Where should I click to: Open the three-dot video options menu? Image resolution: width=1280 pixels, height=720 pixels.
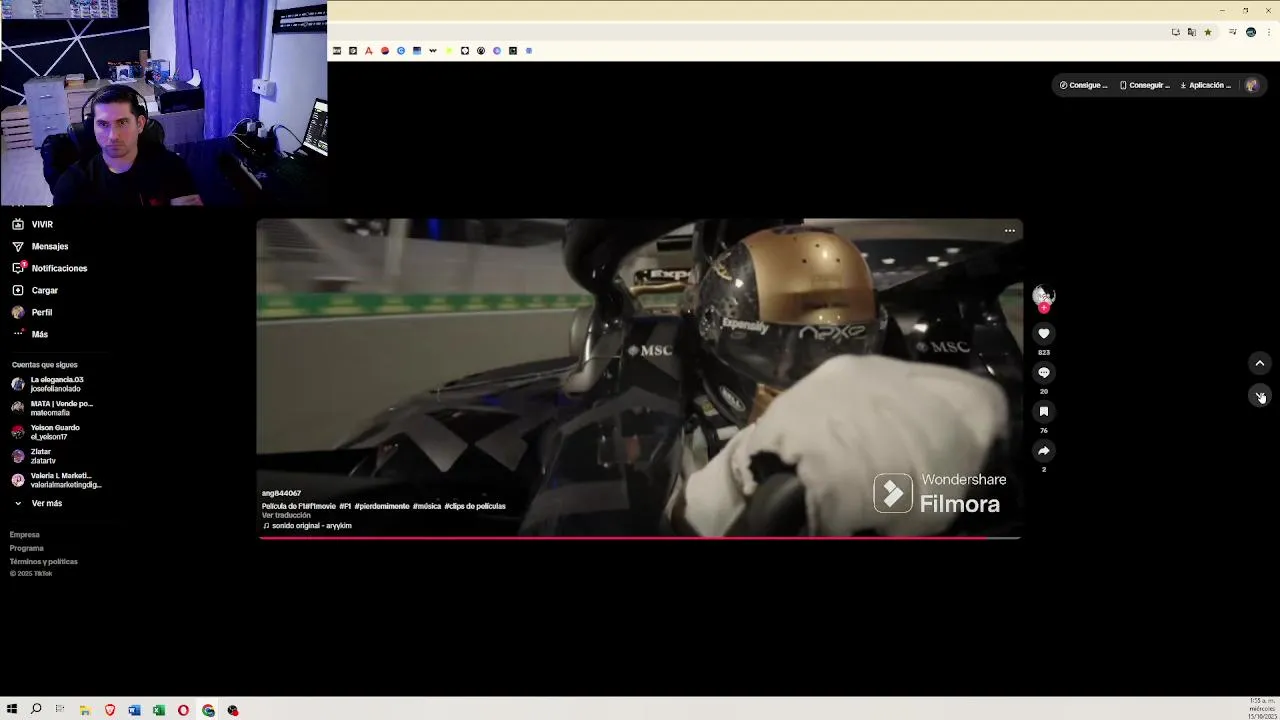1010,231
